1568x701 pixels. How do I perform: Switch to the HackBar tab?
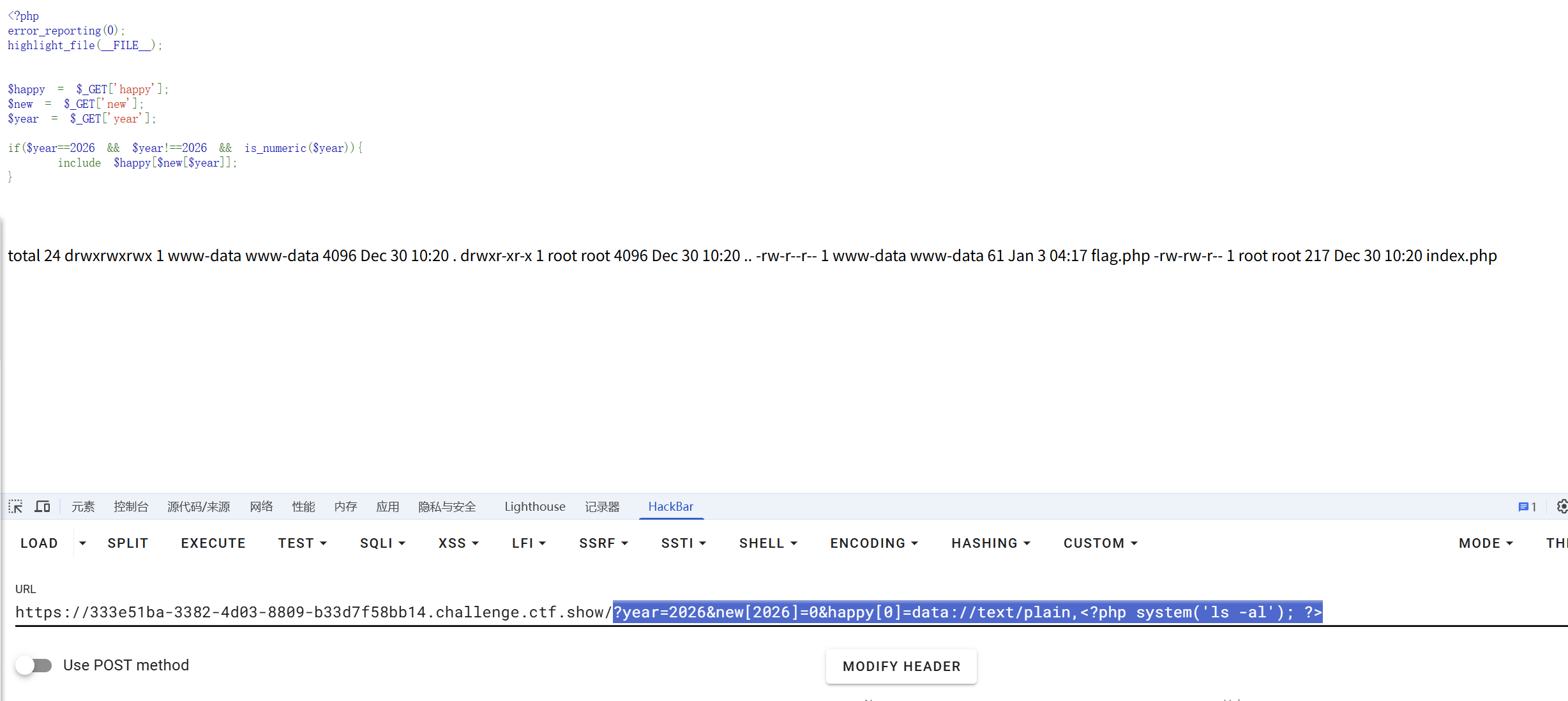(670, 506)
